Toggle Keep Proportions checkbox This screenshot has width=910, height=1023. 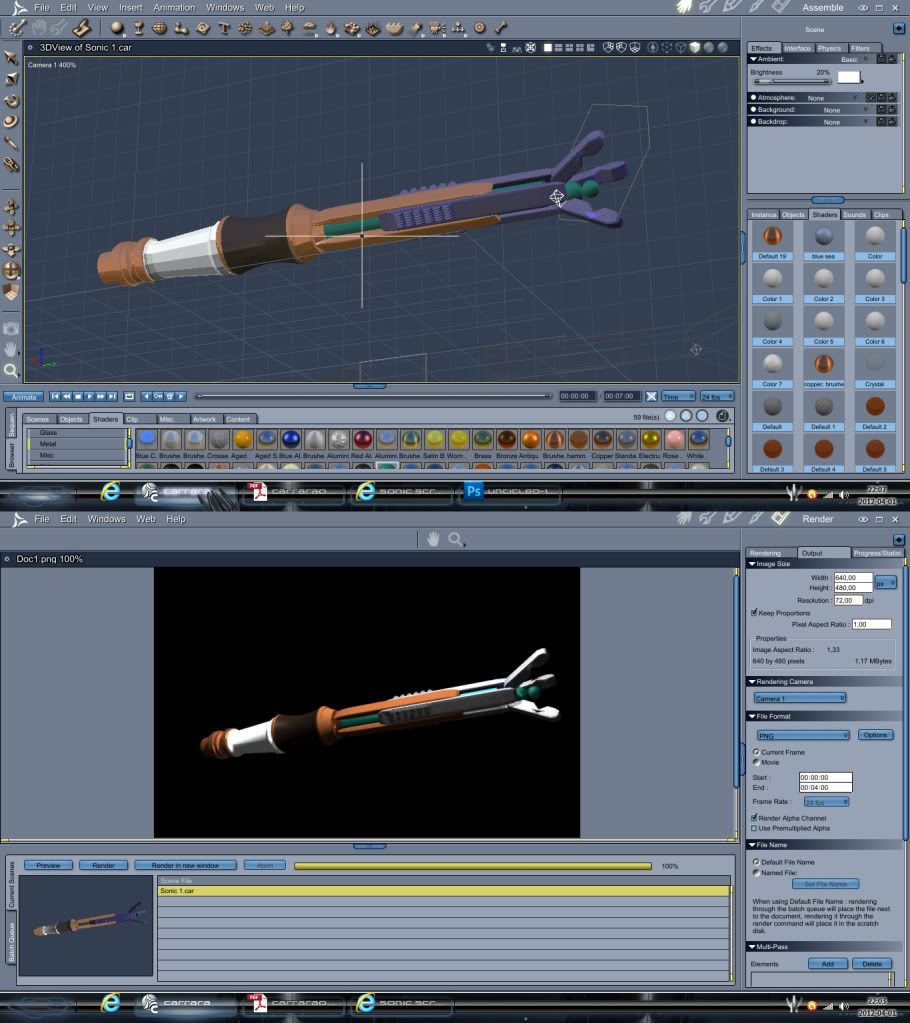[754, 613]
